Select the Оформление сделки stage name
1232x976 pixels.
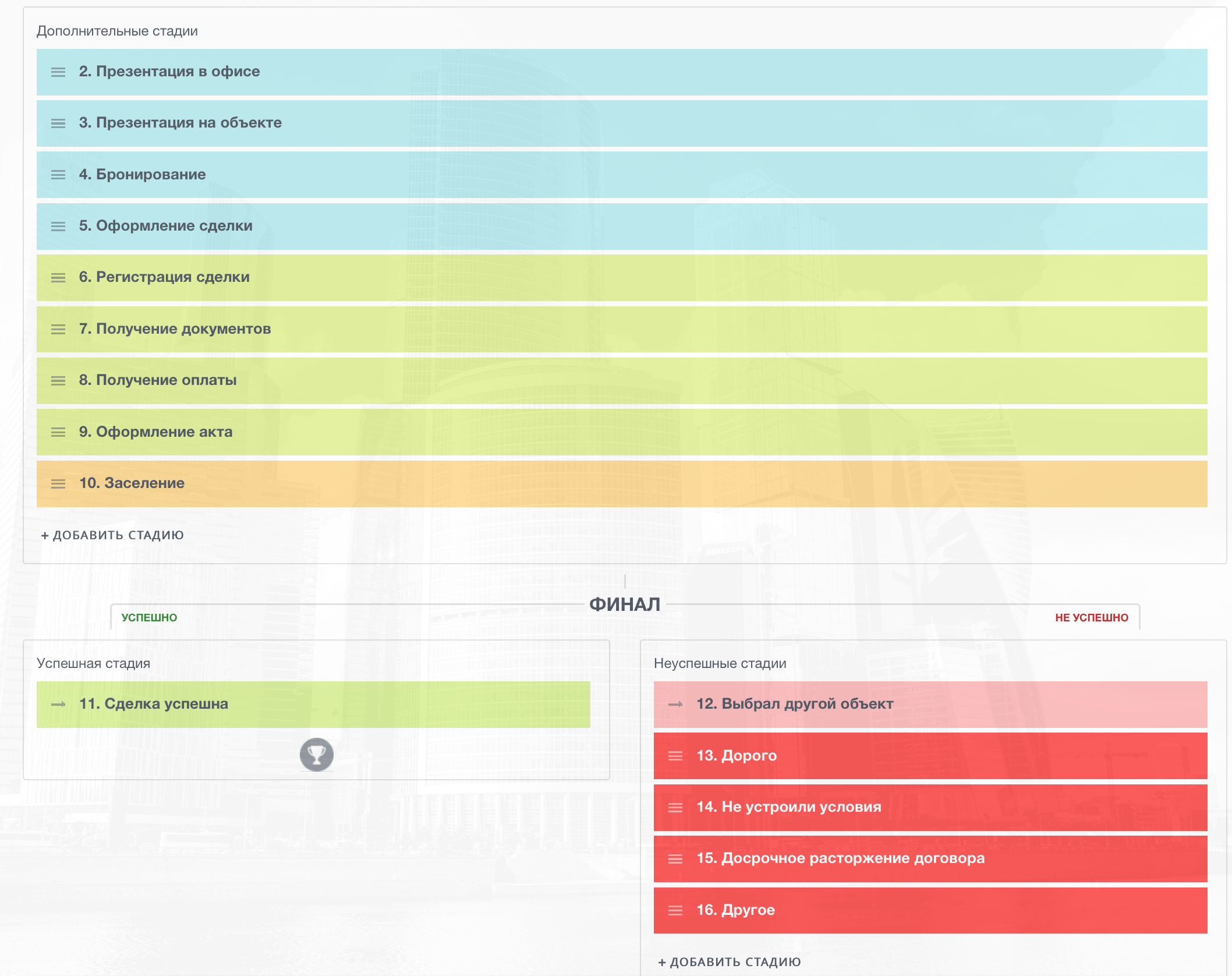pos(165,226)
